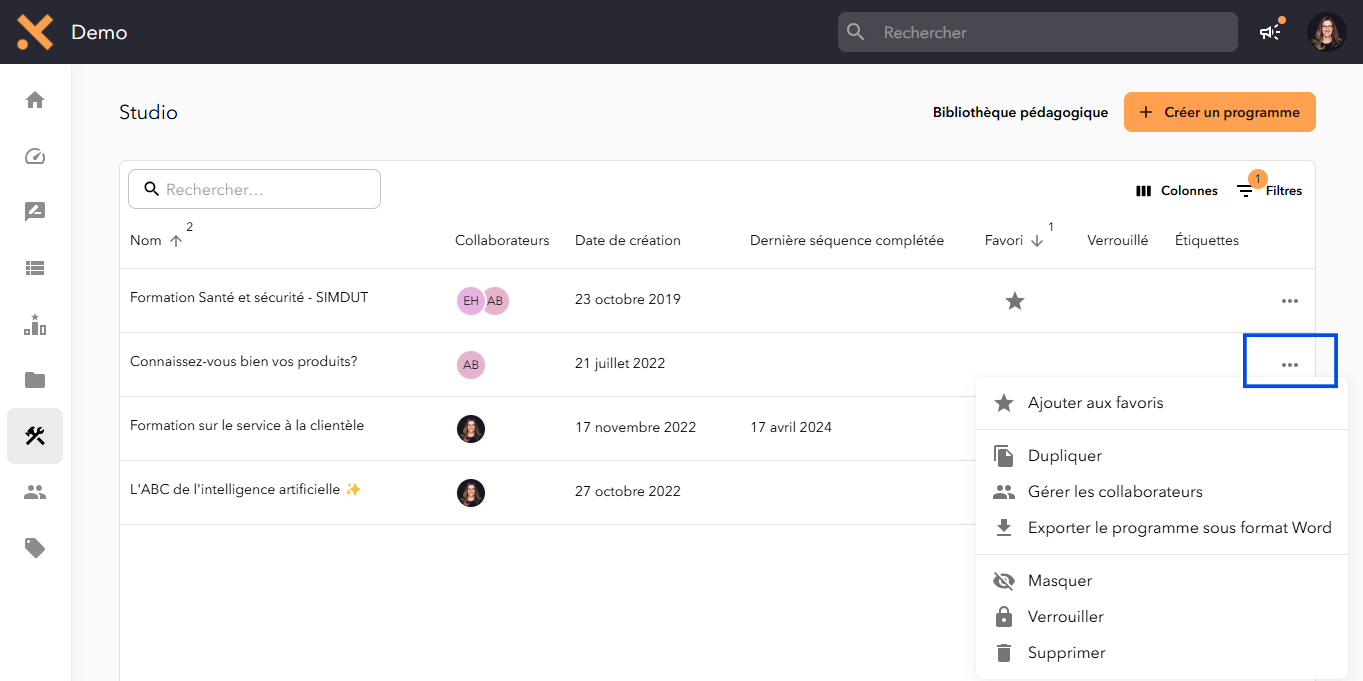Click the Demo workspace name
This screenshot has height=681, width=1363.
[99, 32]
